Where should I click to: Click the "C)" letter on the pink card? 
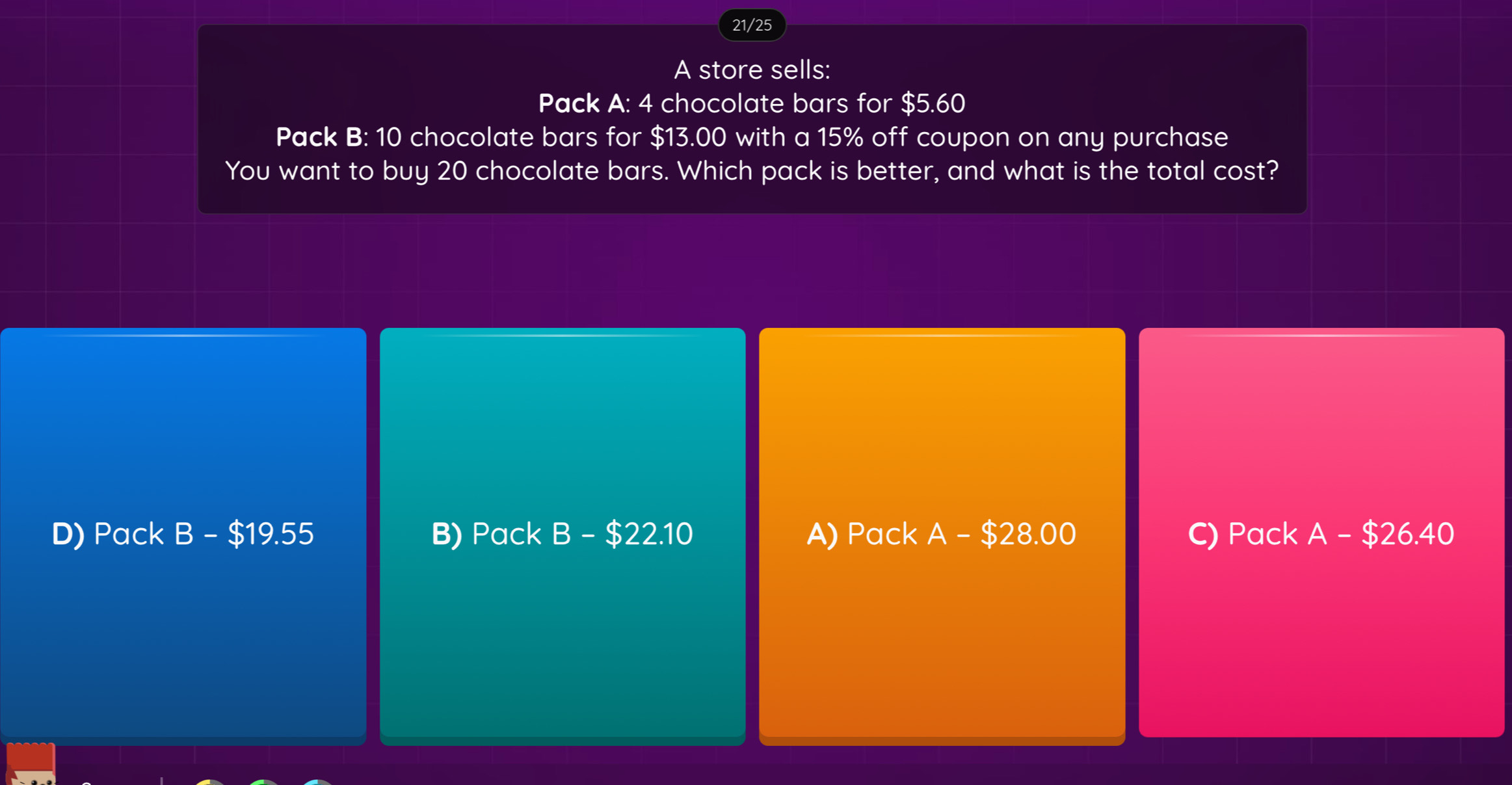[1203, 534]
